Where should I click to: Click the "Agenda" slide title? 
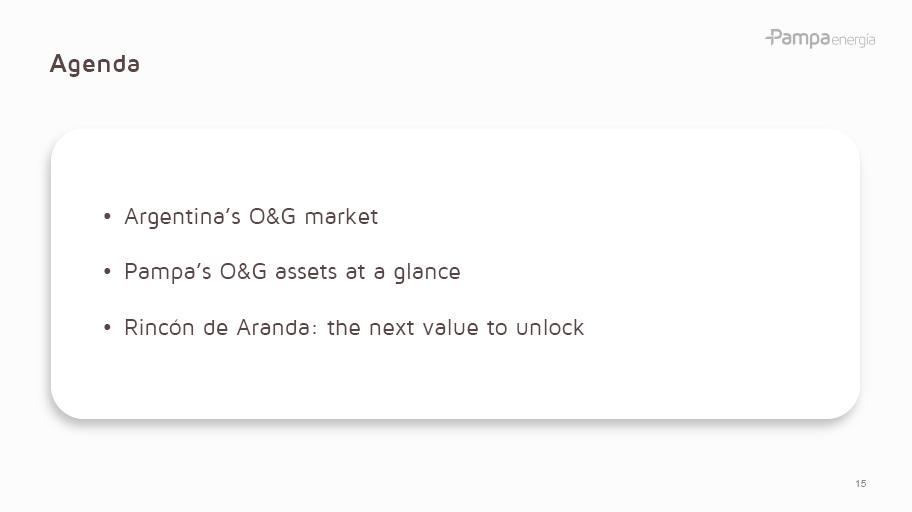[x=95, y=64]
